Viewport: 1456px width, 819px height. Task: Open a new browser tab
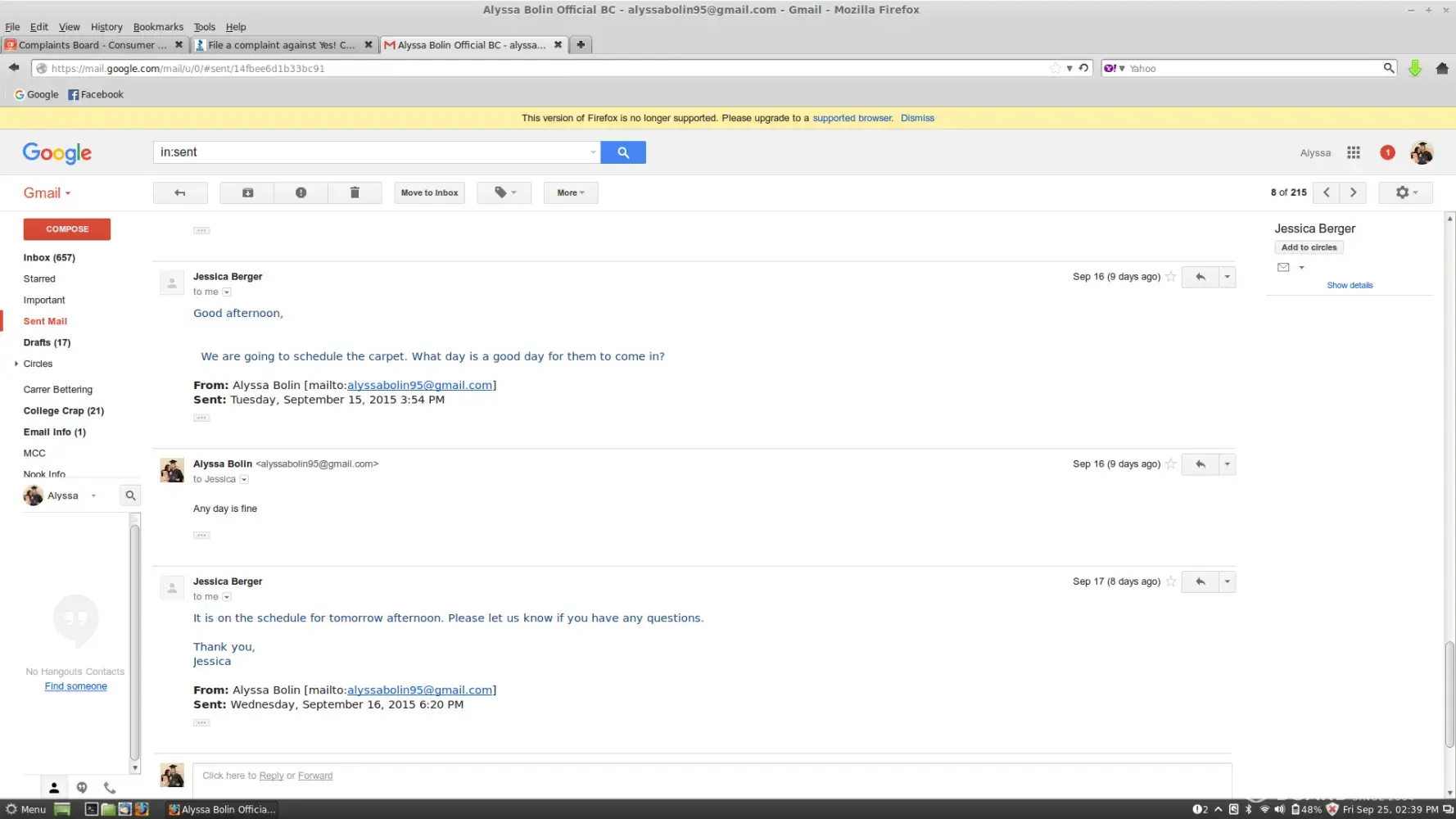(x=581, y=45)
